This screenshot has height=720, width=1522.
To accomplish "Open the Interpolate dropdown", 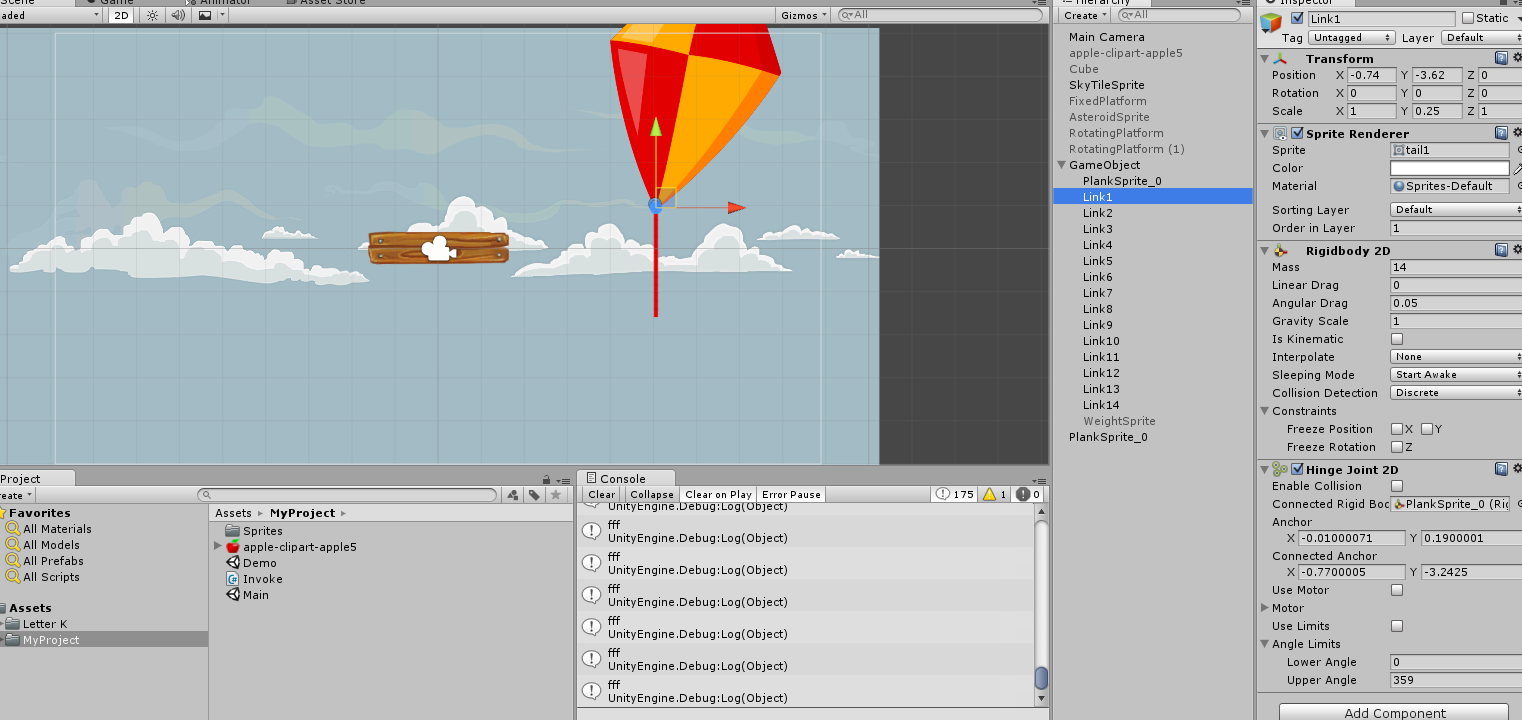I will pos(1456,357).
